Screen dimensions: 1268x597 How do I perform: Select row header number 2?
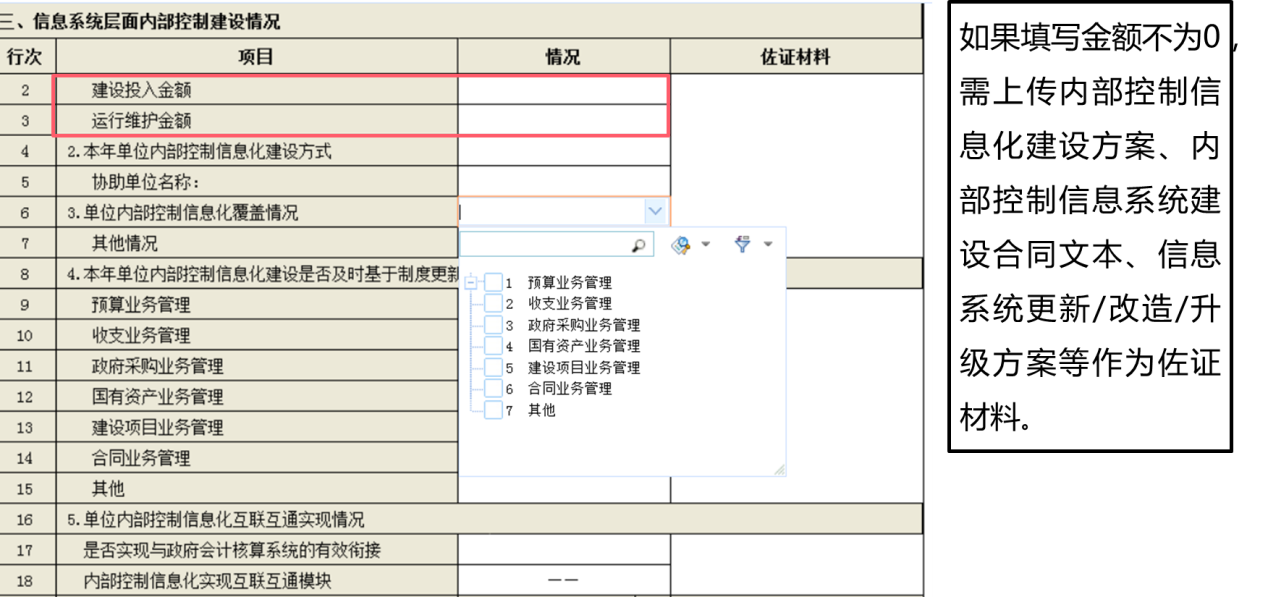point(27,90)
